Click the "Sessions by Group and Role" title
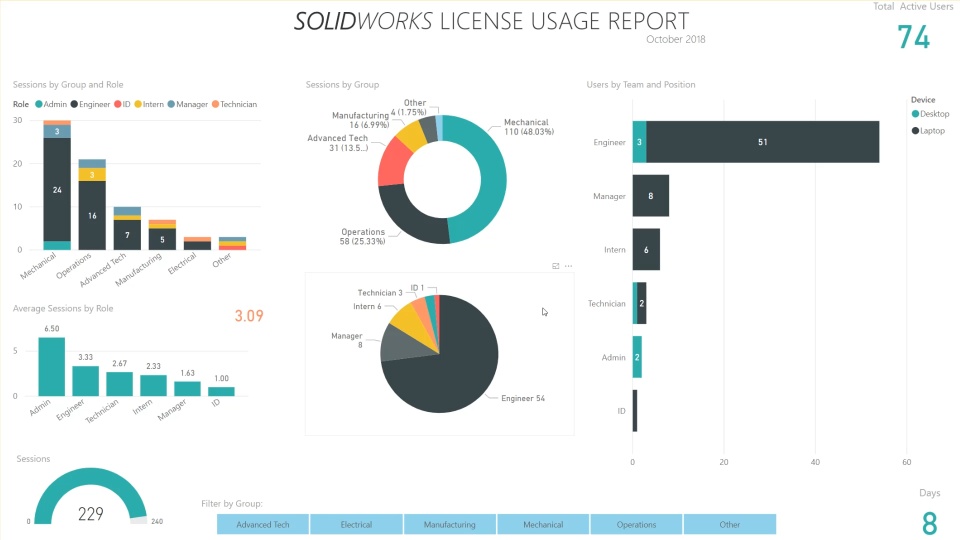Viewport: 960px width, 540px height. pos(68,84)
